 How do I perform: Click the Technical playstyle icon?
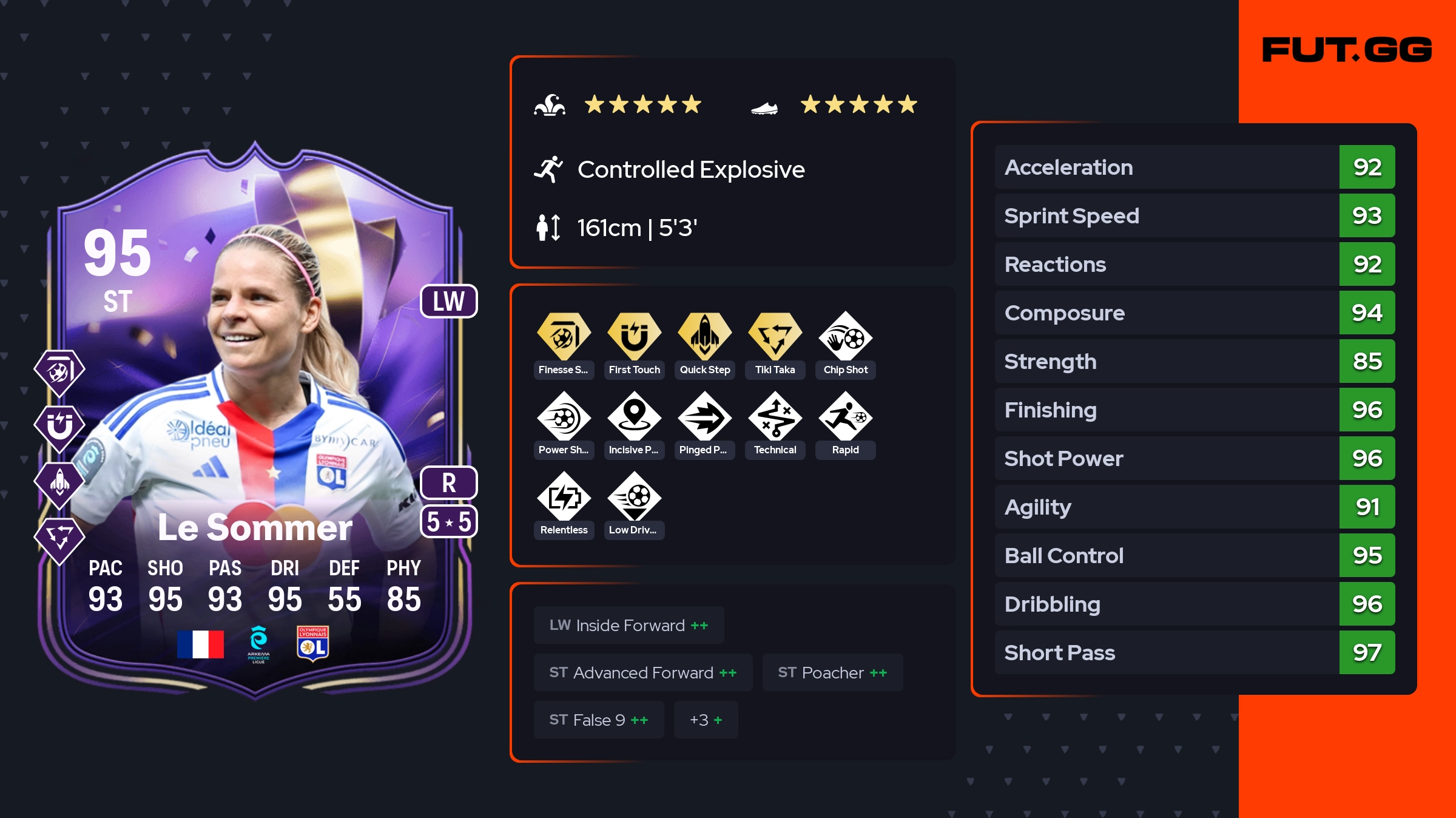pos(775,416)
